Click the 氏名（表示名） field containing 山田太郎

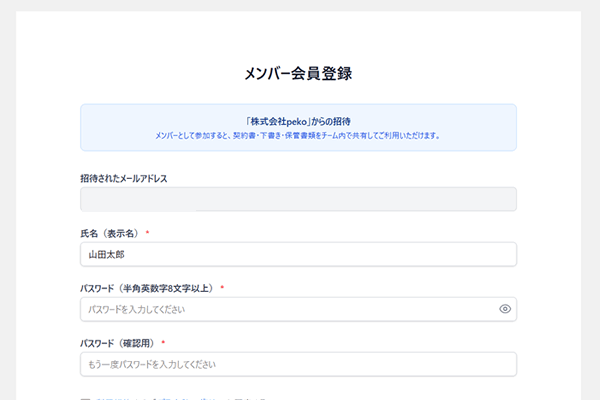[x=298, y=254]
